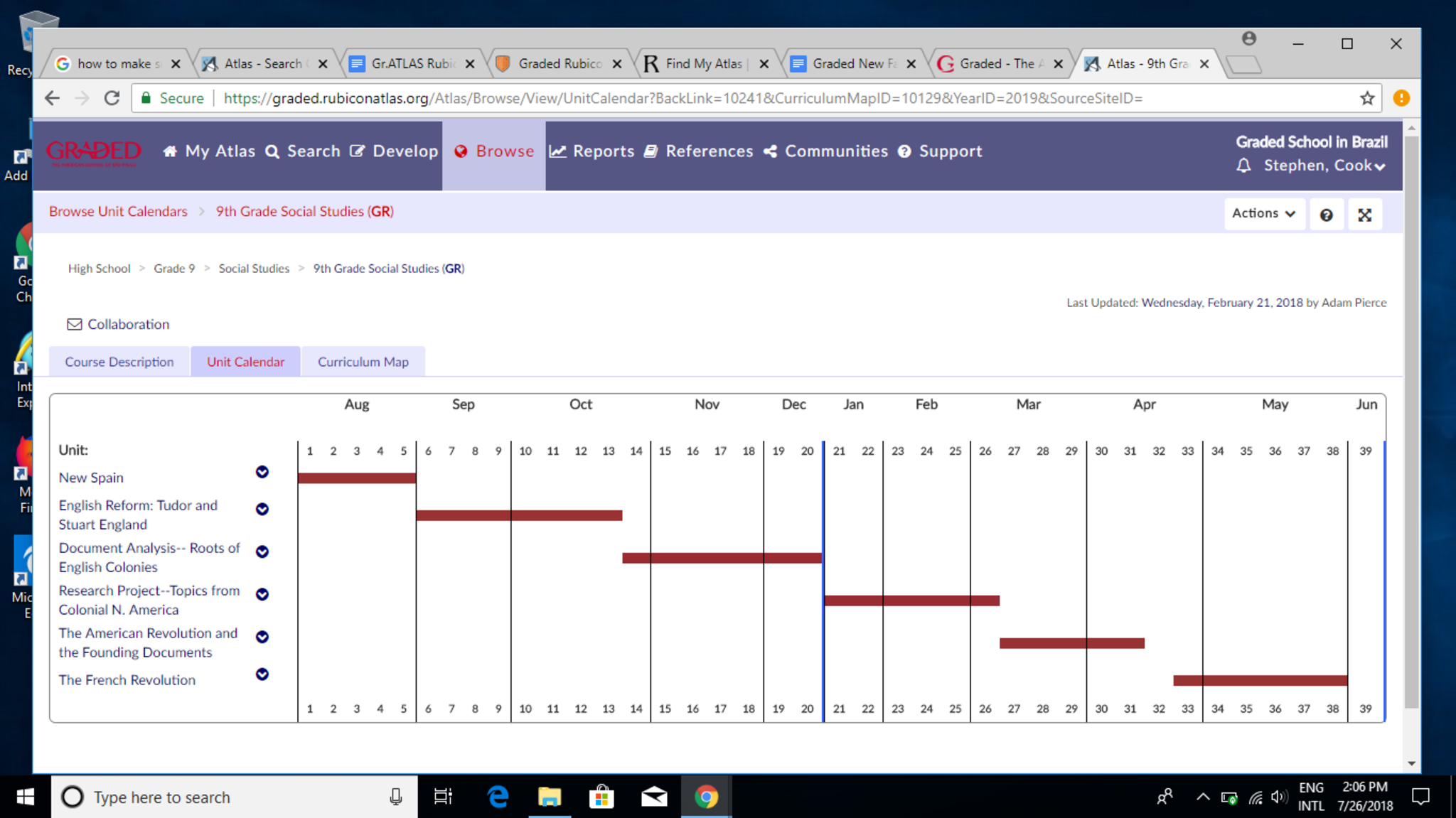Open Graded logo home
The height and width of the screenshot is (818, 1456).
tap(93, 152)
